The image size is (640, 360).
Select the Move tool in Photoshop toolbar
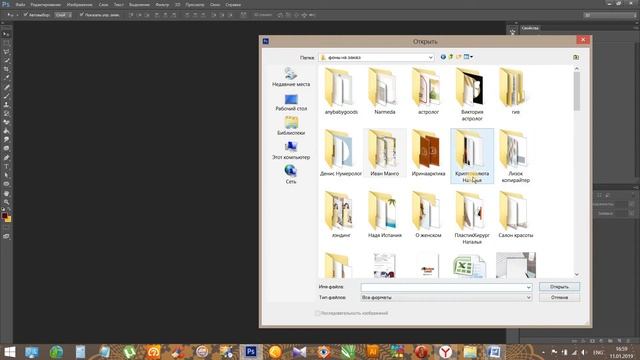[x=6, y=34]
